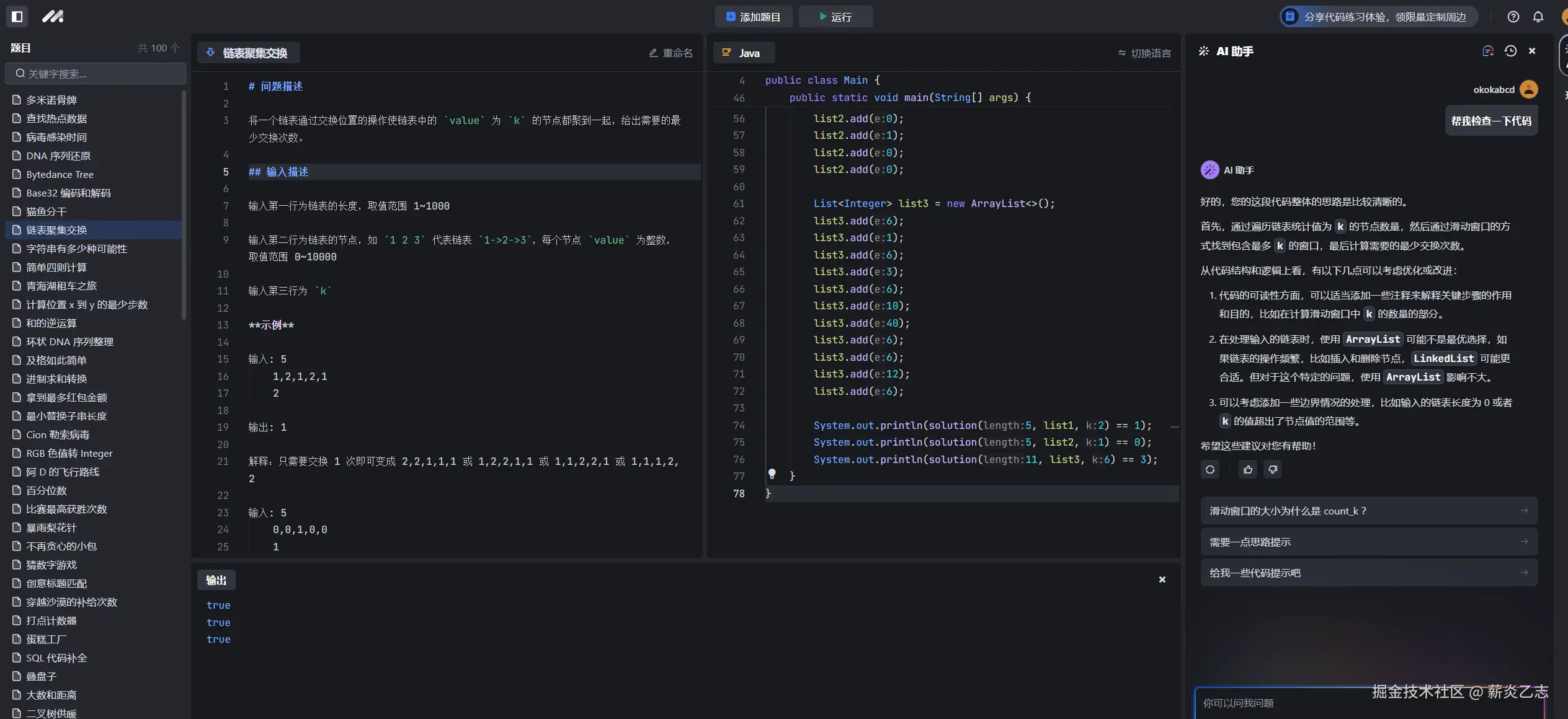Regenerate the AI assistant response
The height and width of the screenshot is (719, 1568).
tap(1210, 470)
